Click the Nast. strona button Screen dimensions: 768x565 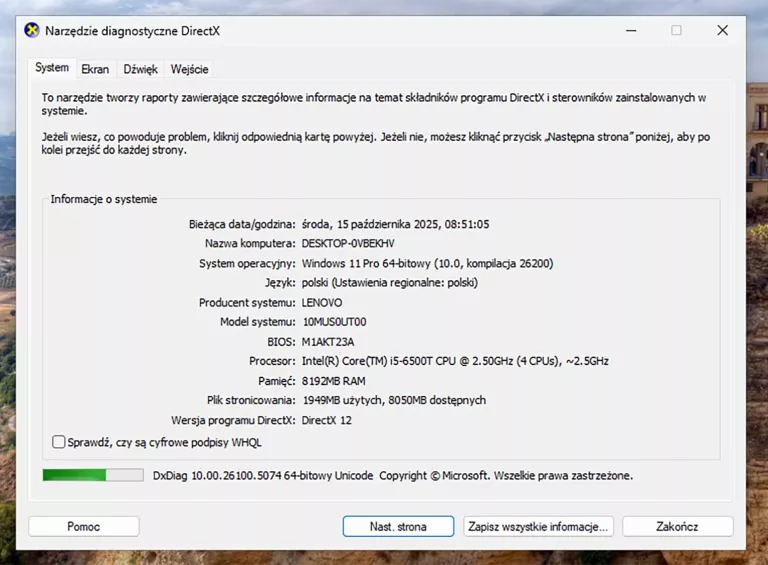(x=398, y=526)
